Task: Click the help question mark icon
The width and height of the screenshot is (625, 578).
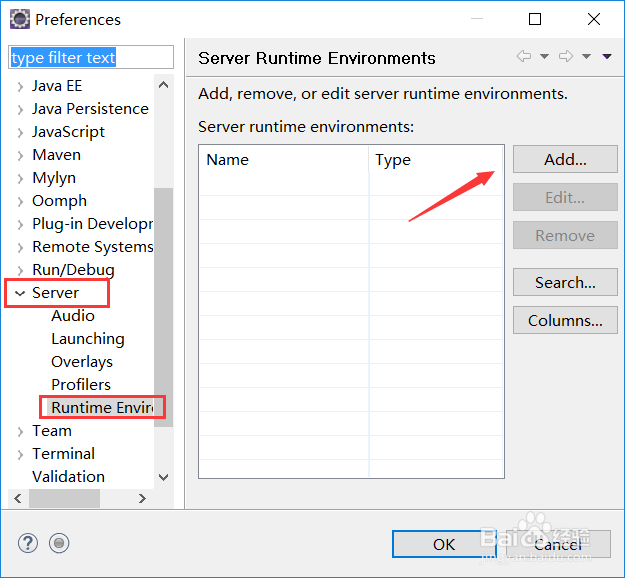Action: pyautogui.click(x=28, y=543)
